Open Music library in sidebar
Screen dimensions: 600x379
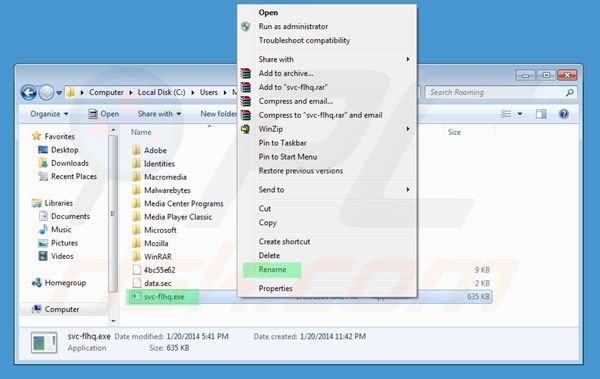coord(55,229)
